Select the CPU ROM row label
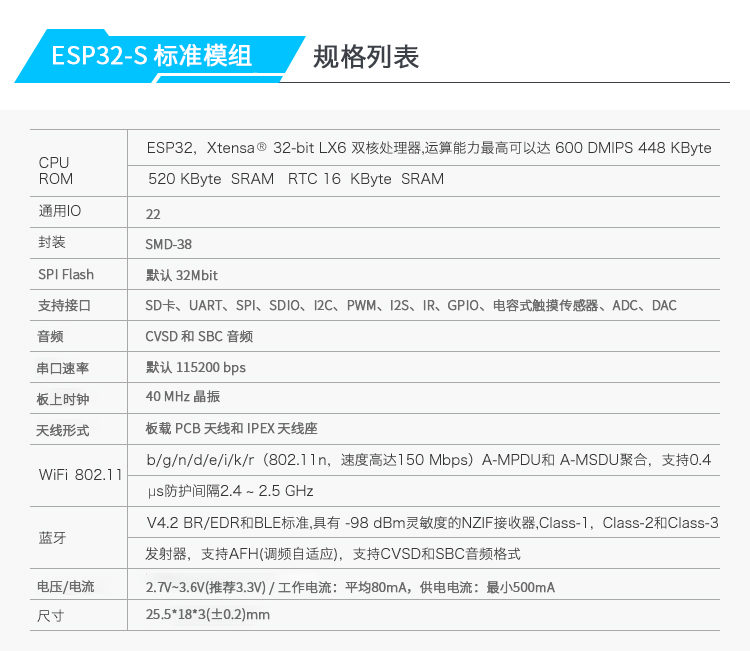Screen dimensions: 750x651 tap(55, 171)
